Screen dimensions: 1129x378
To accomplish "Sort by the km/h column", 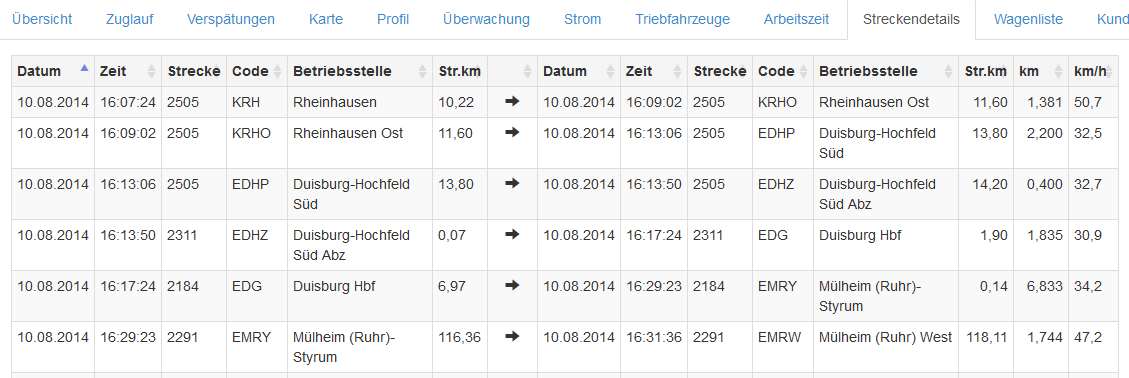I will tap(1088, 71).
